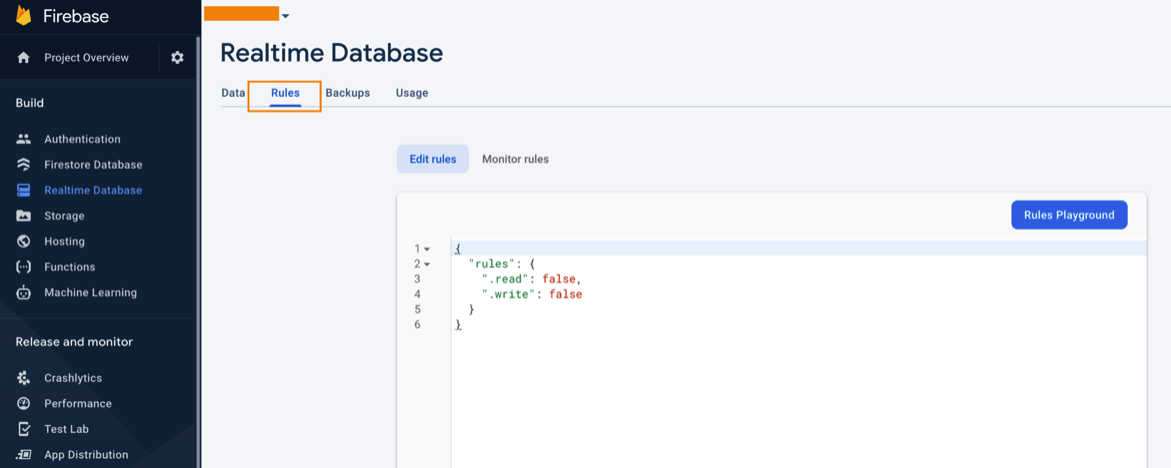
Task: Click the Firebase flame logo
Action: tap(24, 16)
